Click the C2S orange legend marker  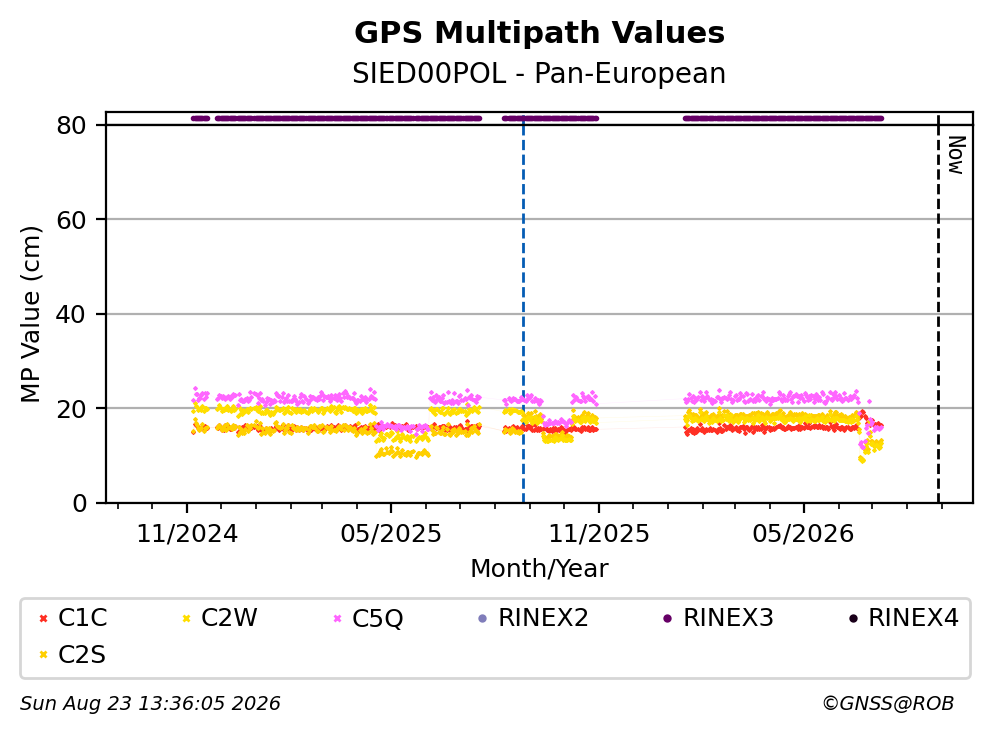[x=43, y=655]
